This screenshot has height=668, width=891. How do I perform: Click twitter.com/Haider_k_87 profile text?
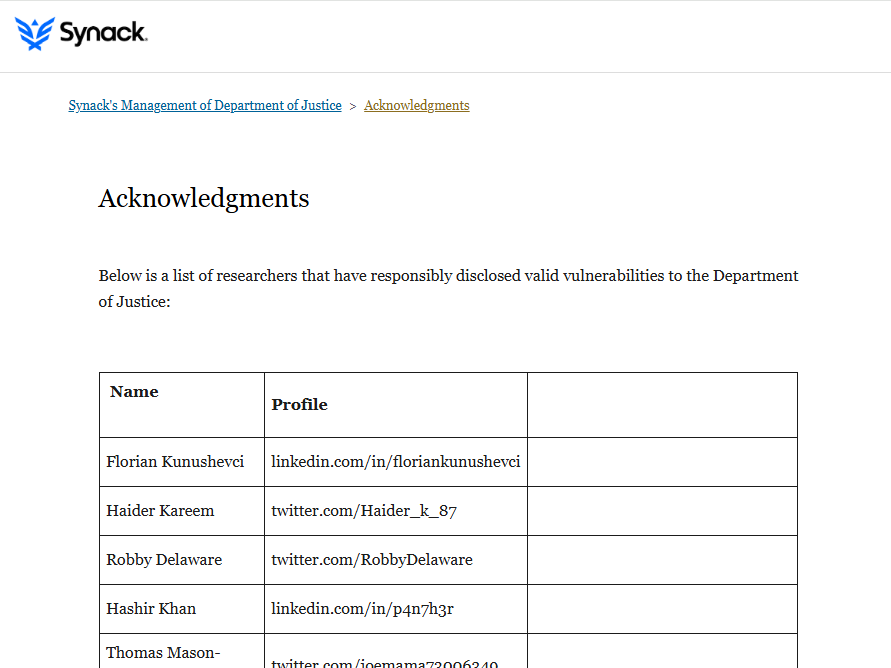pyautogui.click(x=364, y=511)
